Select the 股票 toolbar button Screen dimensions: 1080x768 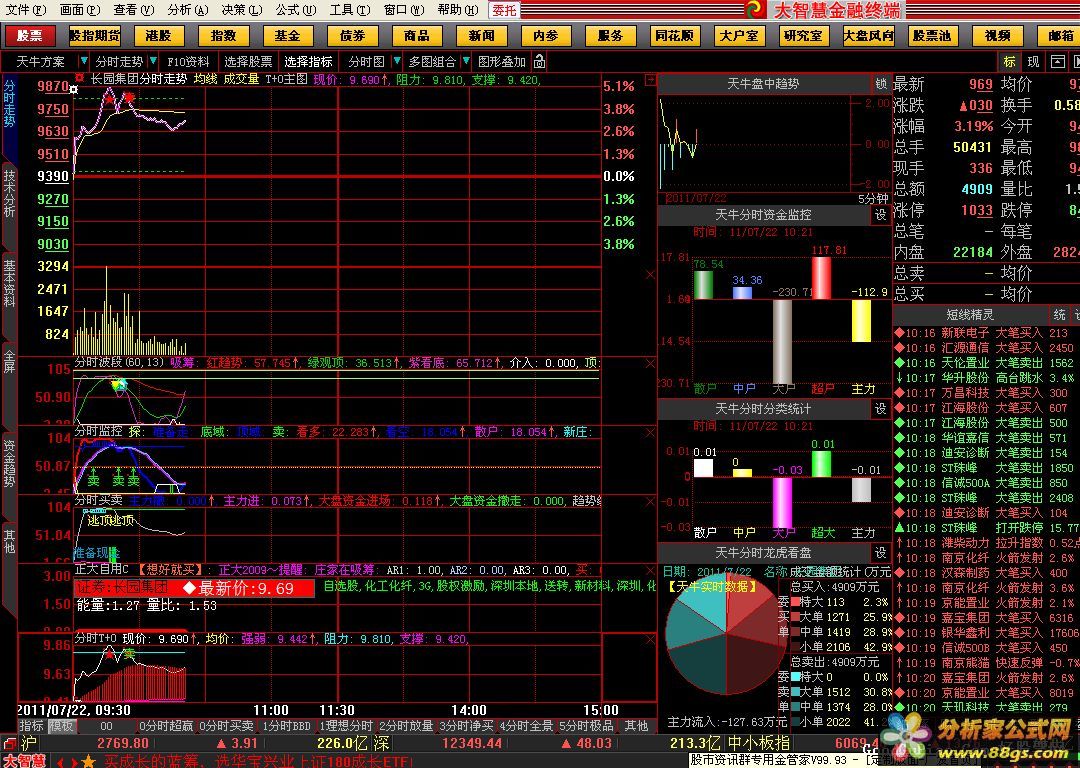tap(30, 36)
